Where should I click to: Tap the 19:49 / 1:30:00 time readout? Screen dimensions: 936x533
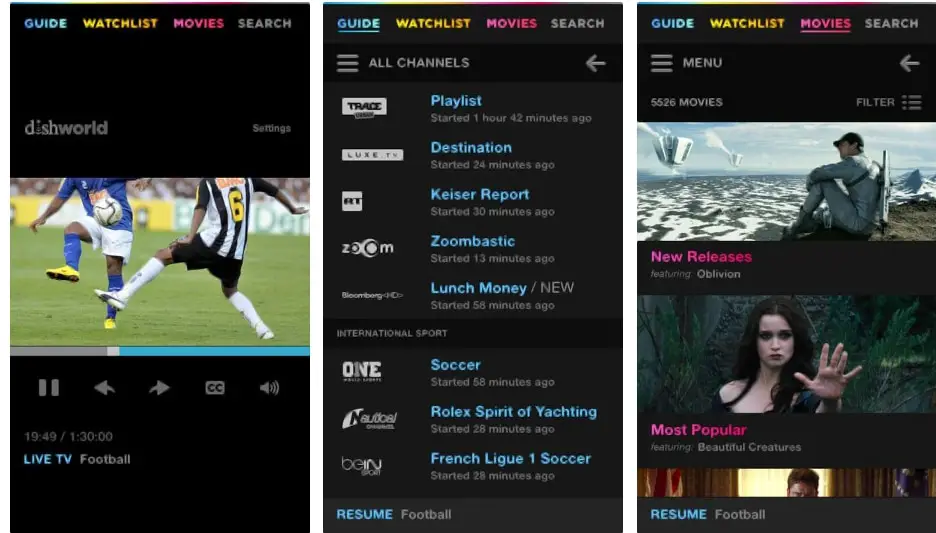(68, 436)
